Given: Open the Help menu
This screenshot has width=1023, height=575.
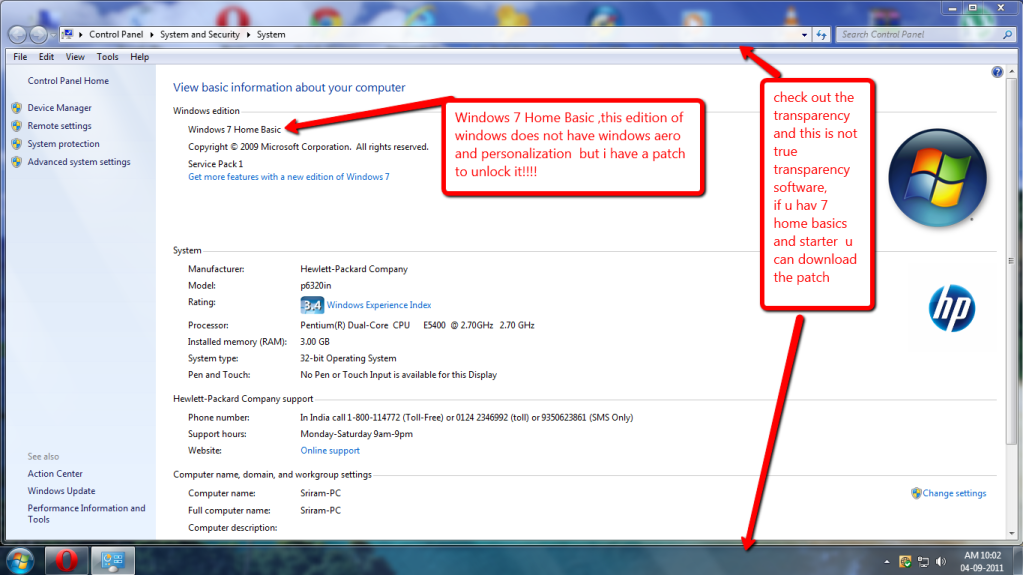Looking at the screenshot, I should pos(140,57).
